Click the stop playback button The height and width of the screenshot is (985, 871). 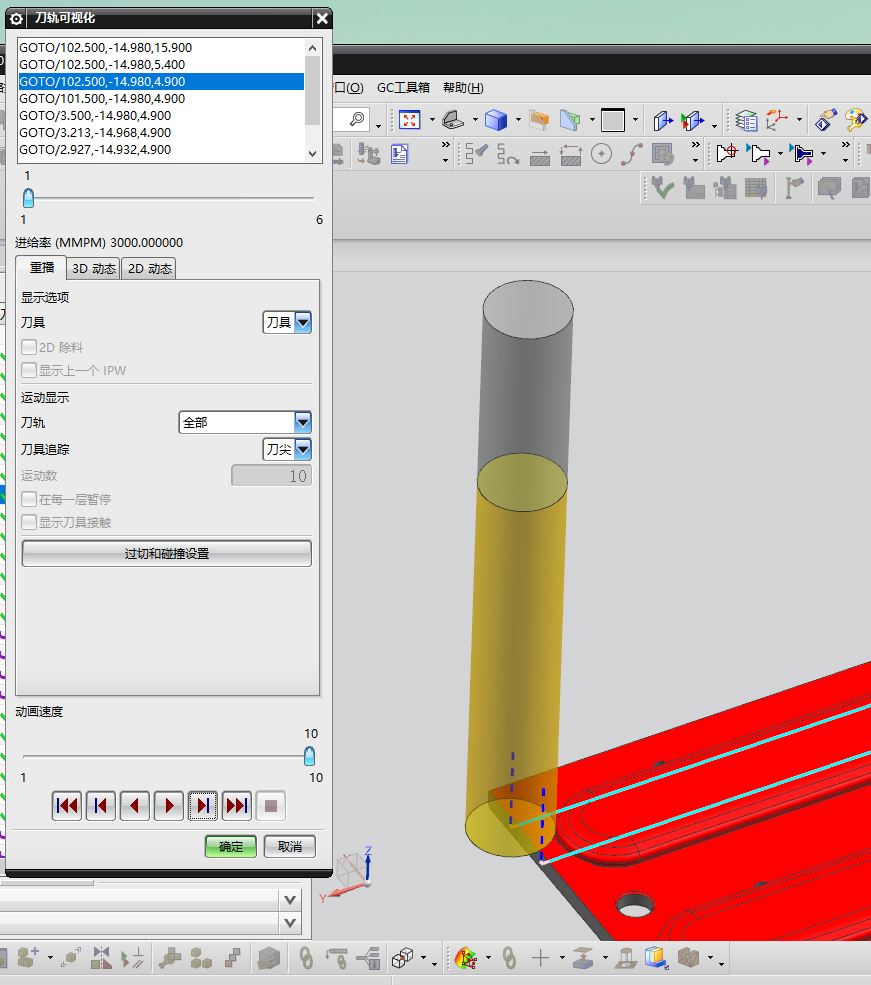[271, 806]
